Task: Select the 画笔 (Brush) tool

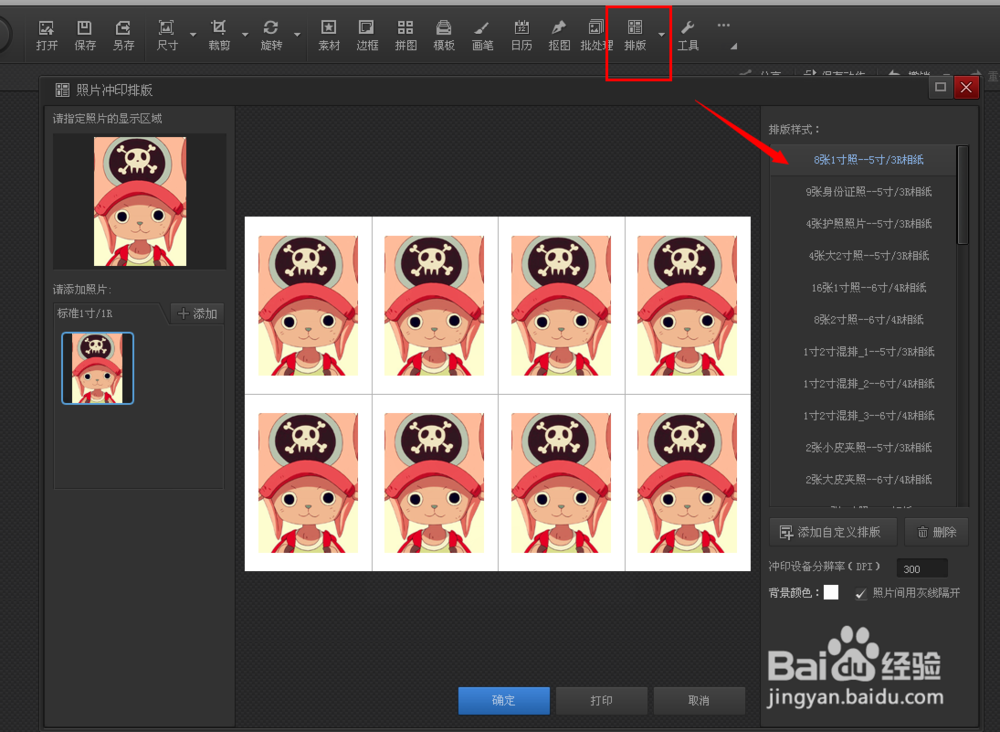Action: click(x=482, y=35)
